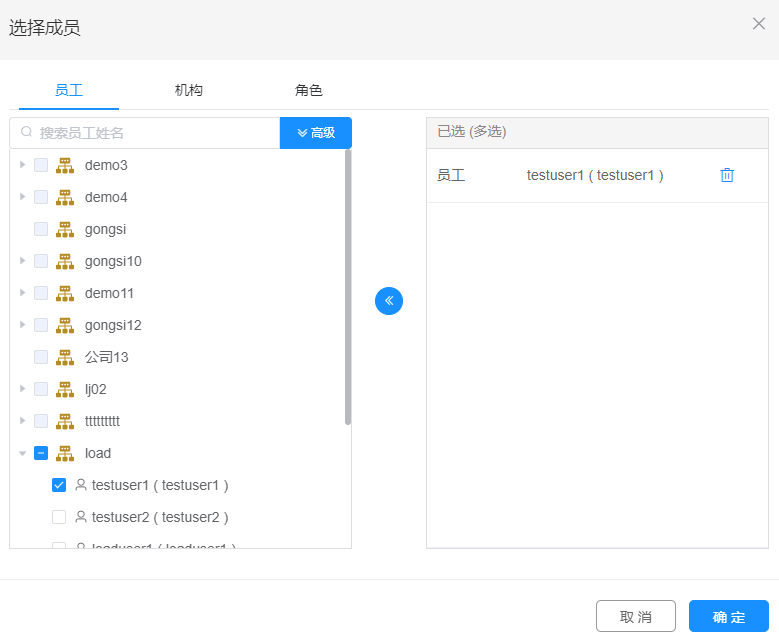Click the organization icon next to demo3

tap(65, 165)
